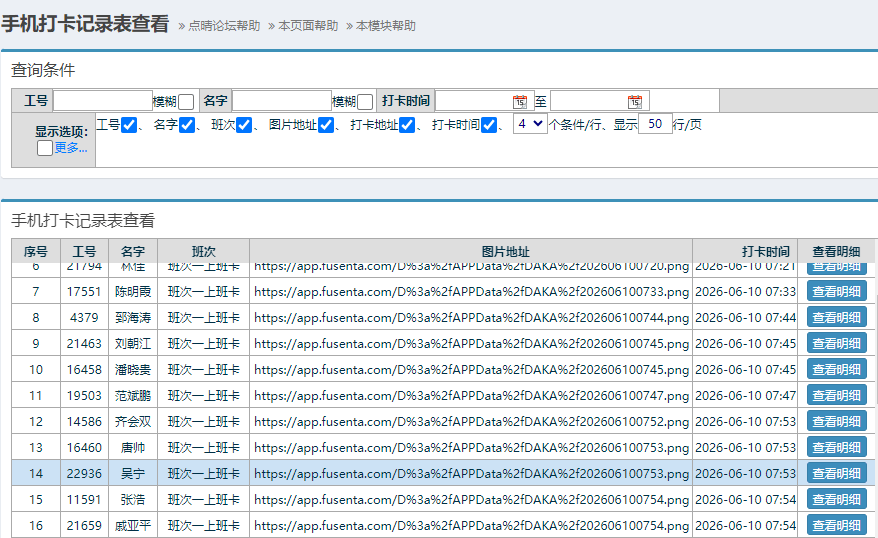Click 查看明细 for row 13 唐帅
Image resolution: width=878 pixels, height=538 pixels.
tap(837, 447)
